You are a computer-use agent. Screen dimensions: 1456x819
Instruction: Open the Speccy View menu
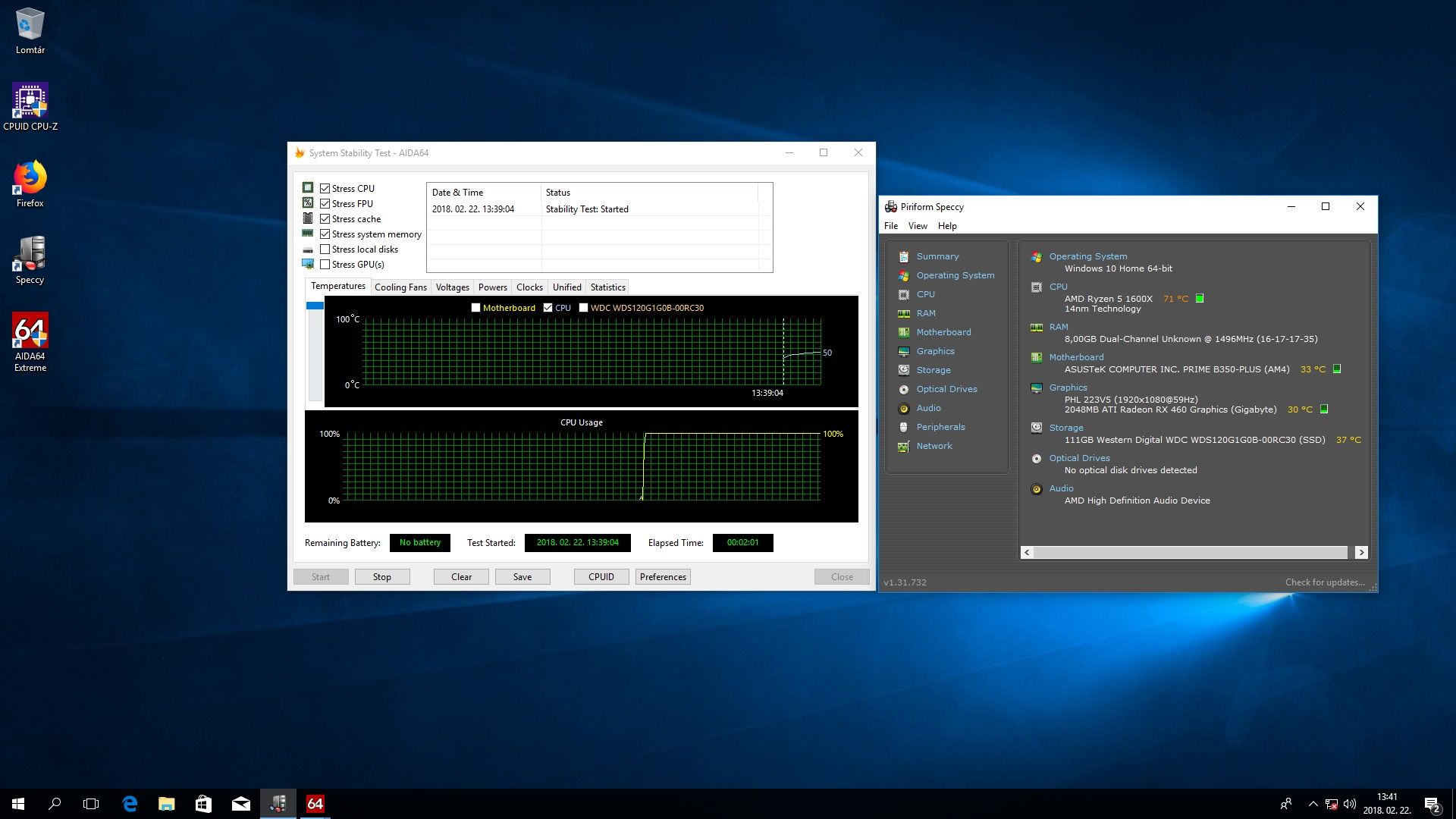click(918, 226)
